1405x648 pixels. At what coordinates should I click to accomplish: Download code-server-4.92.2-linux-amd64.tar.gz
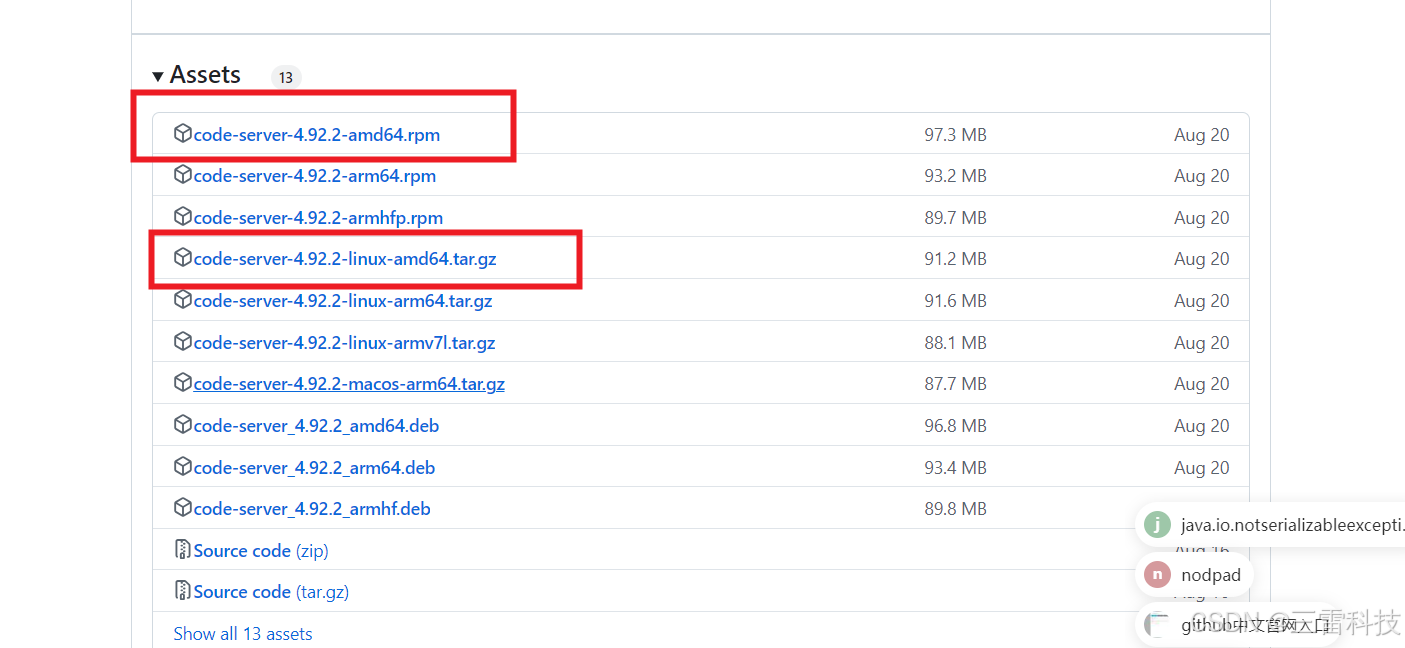[x=345, y=259]
